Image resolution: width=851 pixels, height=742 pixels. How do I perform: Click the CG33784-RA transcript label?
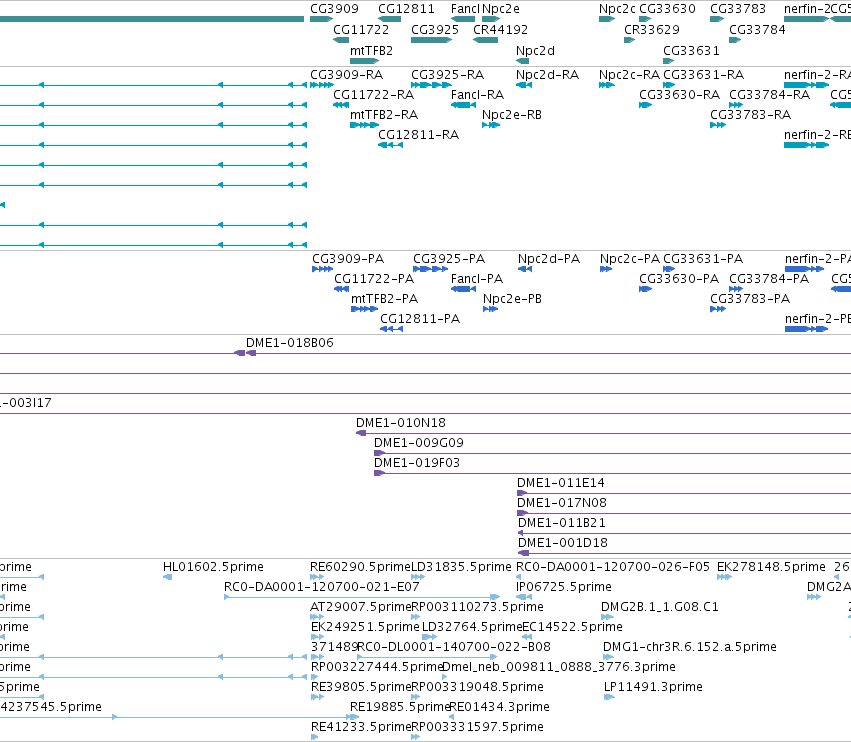(770, 95)
